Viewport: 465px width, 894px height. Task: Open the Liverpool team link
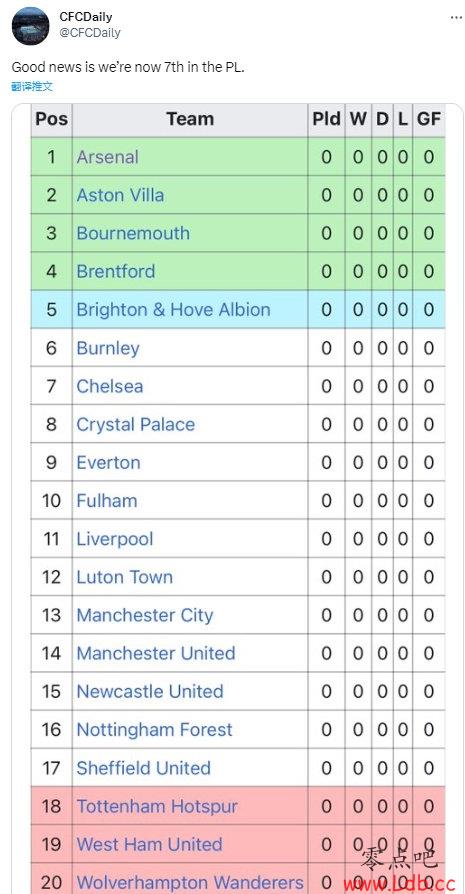[115, 539]
